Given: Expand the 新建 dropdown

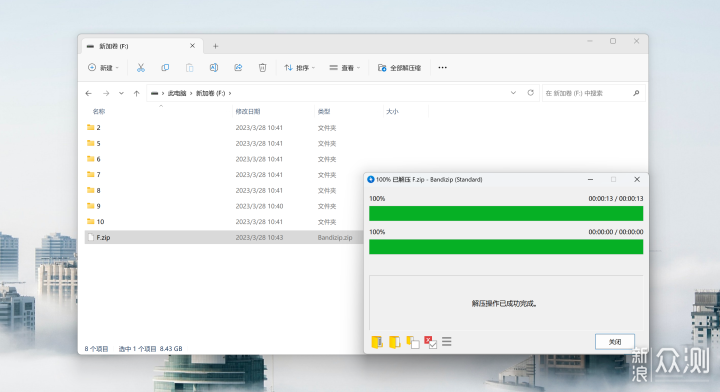Looking at the screenshot, I should pyautogui.click(x=103, y=67).
